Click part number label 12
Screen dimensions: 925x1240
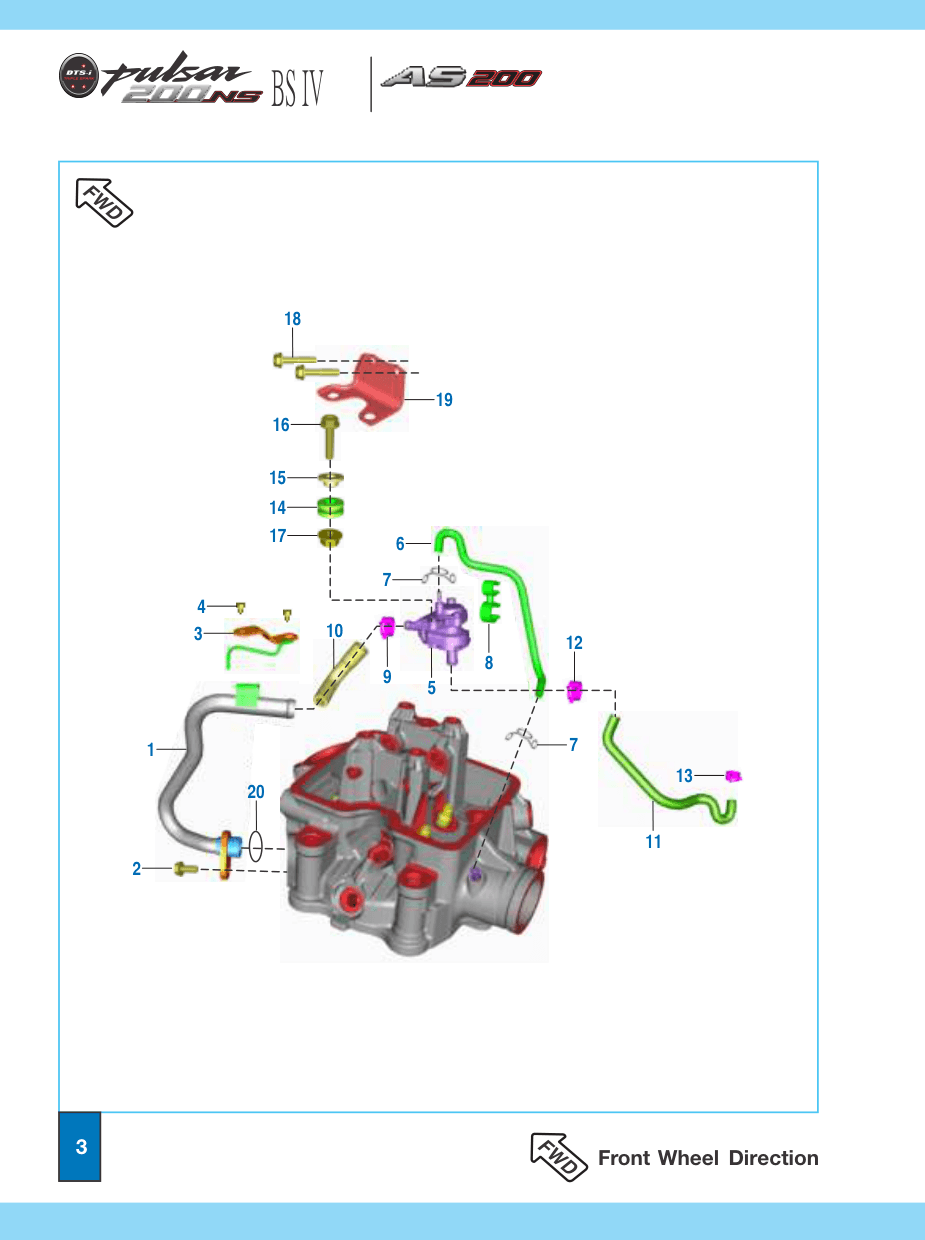pyautogui.click(x=574, y=643)
